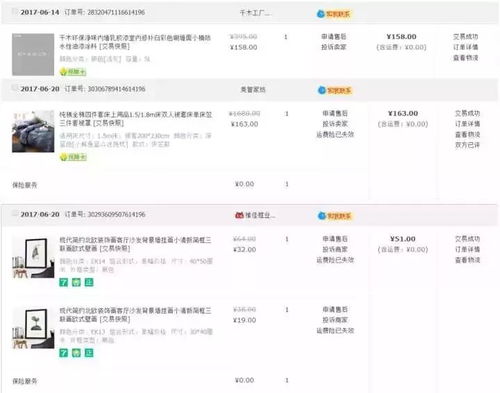Click 申请售后 for the ¥163.00 bedding order
The image size is (500, 393).
(335, 113)
